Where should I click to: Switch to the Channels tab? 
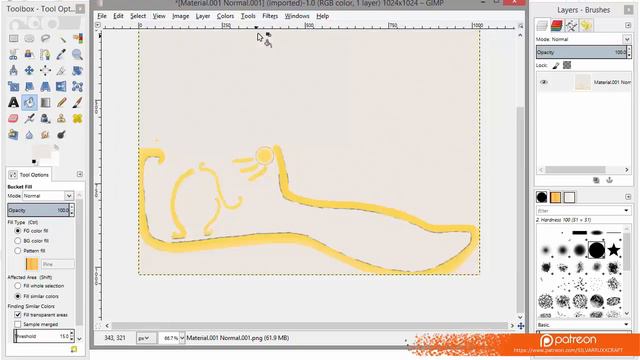tap(556, 25)
